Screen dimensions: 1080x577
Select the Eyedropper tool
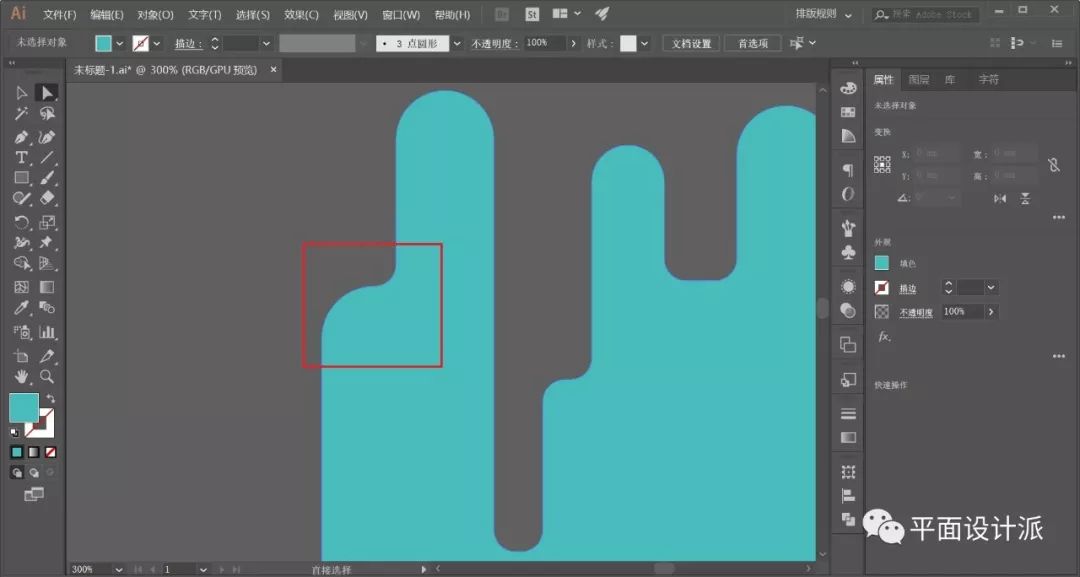21,308
